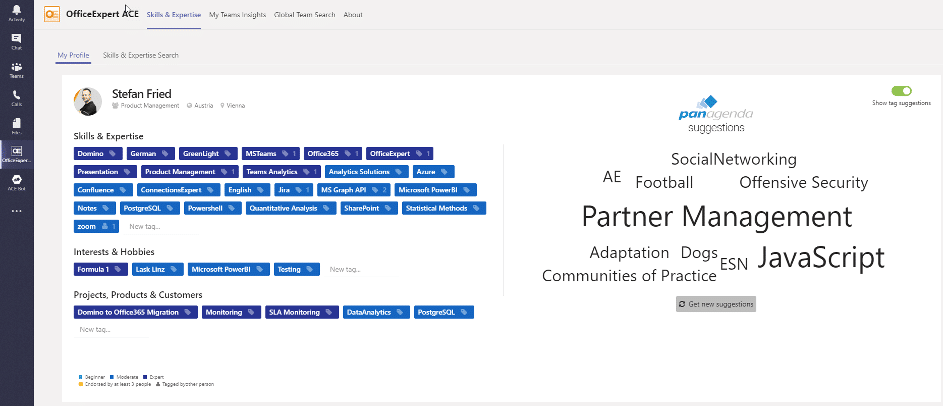Switch to Skills & Expertise Search subtab
This screenshot has height=406, width=943.
click(141, 55)
